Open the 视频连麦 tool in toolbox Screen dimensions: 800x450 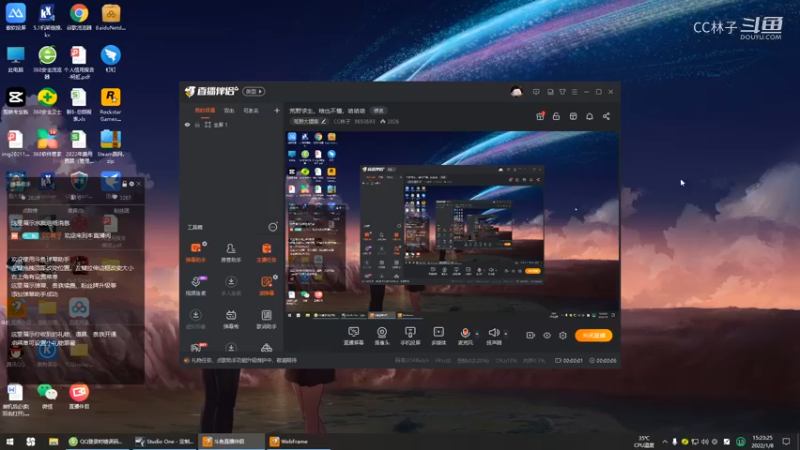pos(195,286)
